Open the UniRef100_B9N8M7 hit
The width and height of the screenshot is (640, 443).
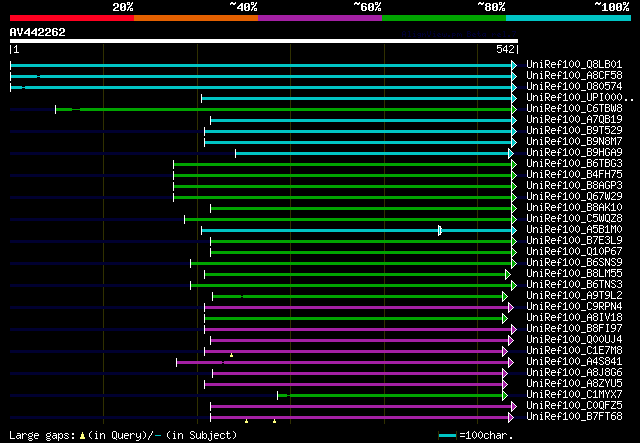point(574,142)
